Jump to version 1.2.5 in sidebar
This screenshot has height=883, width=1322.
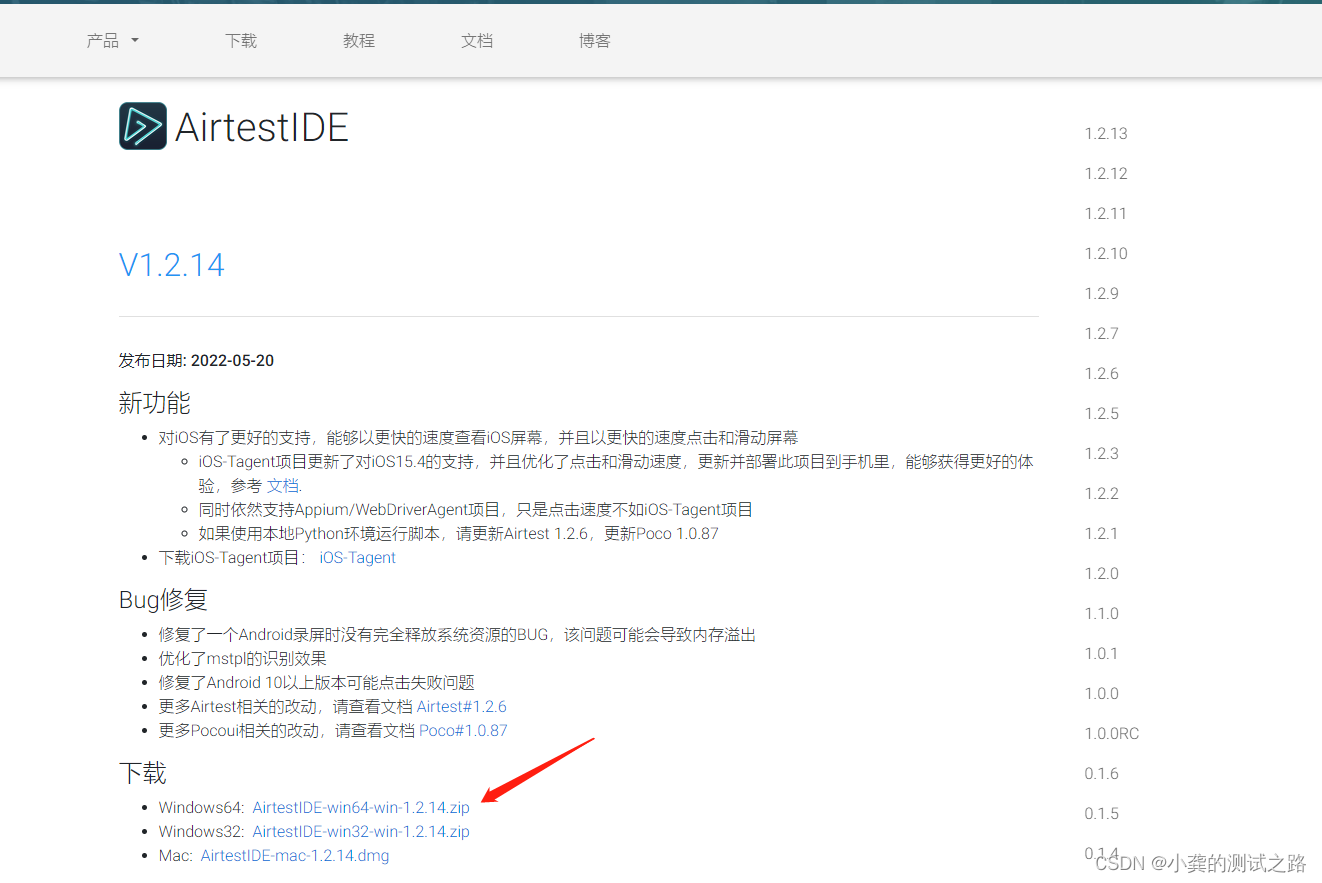[1102, 414]
